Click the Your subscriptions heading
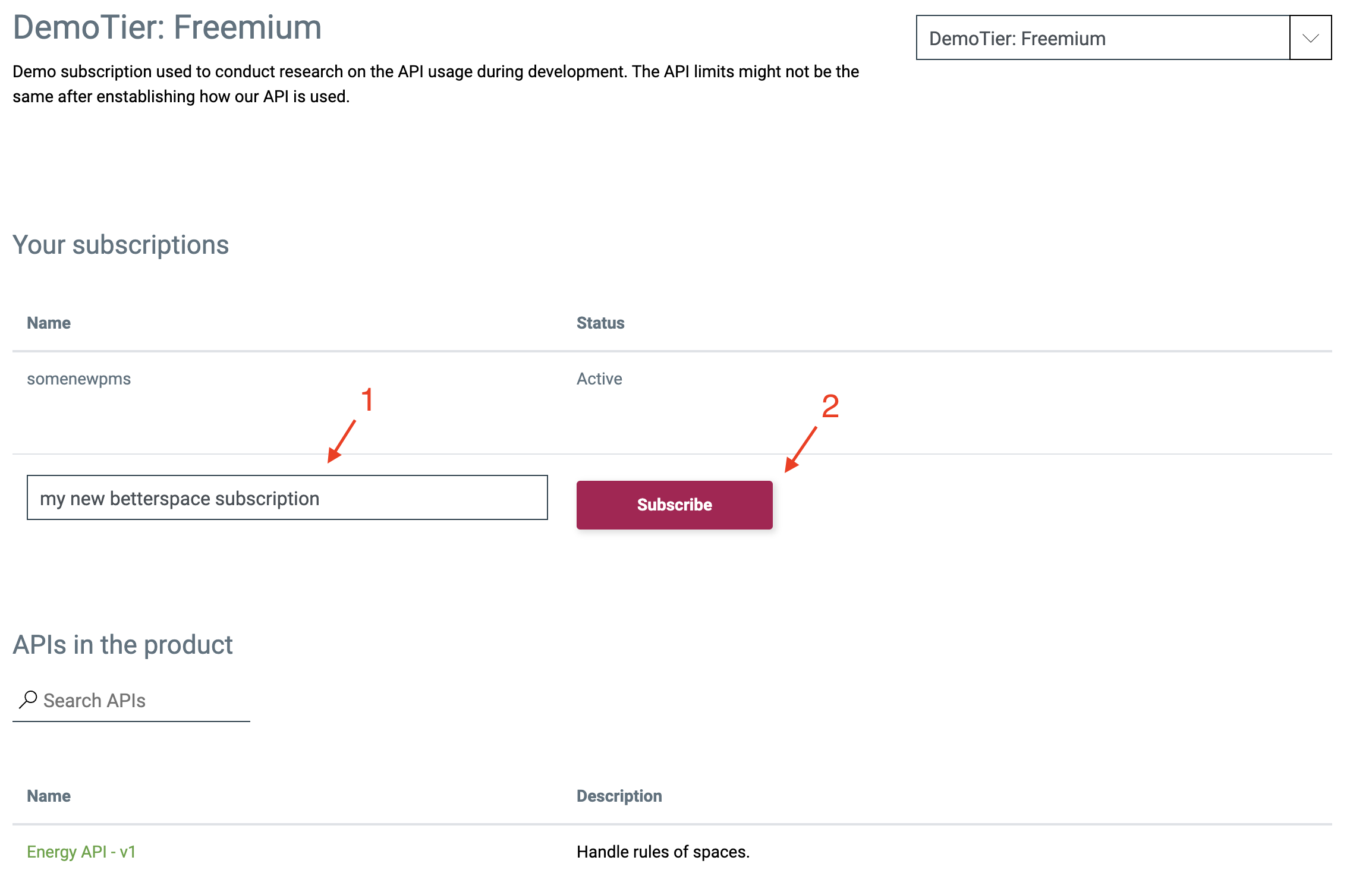 coord(121,245)
